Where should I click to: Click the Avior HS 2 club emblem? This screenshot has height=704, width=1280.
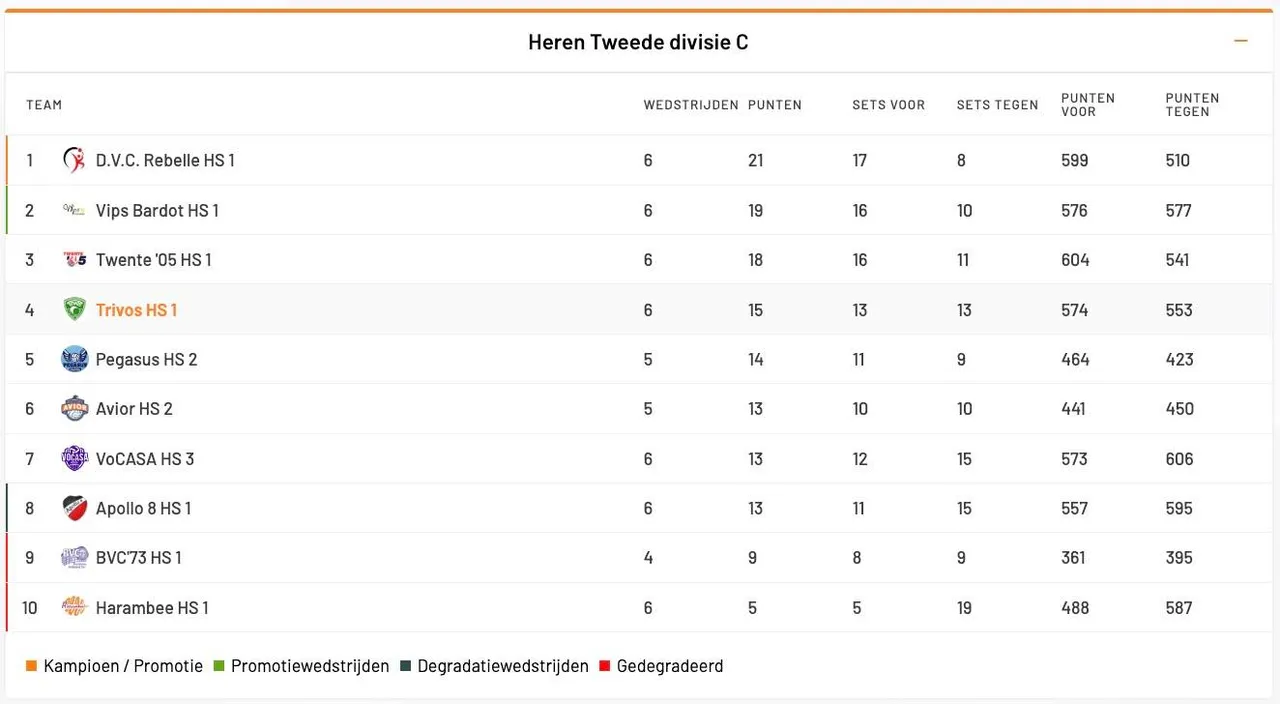pos(74,408)
